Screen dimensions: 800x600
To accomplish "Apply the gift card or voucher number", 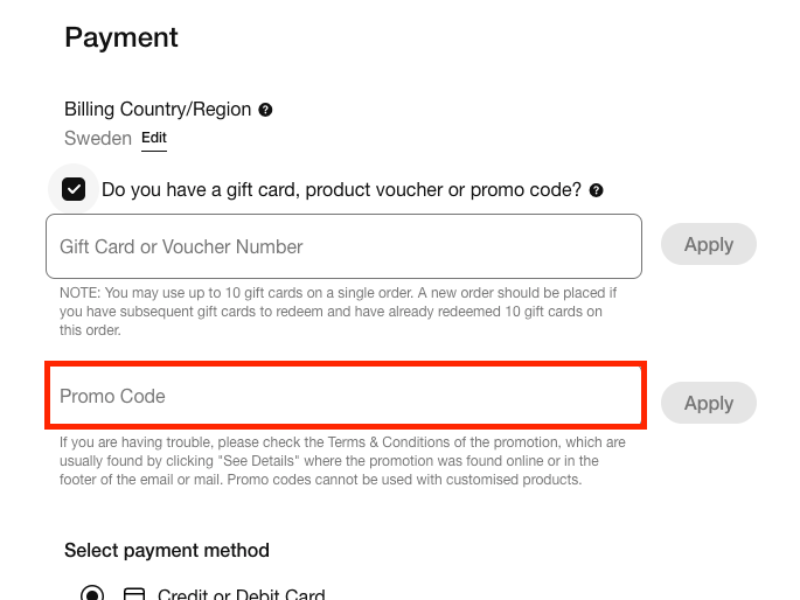I will click(709, 244).
